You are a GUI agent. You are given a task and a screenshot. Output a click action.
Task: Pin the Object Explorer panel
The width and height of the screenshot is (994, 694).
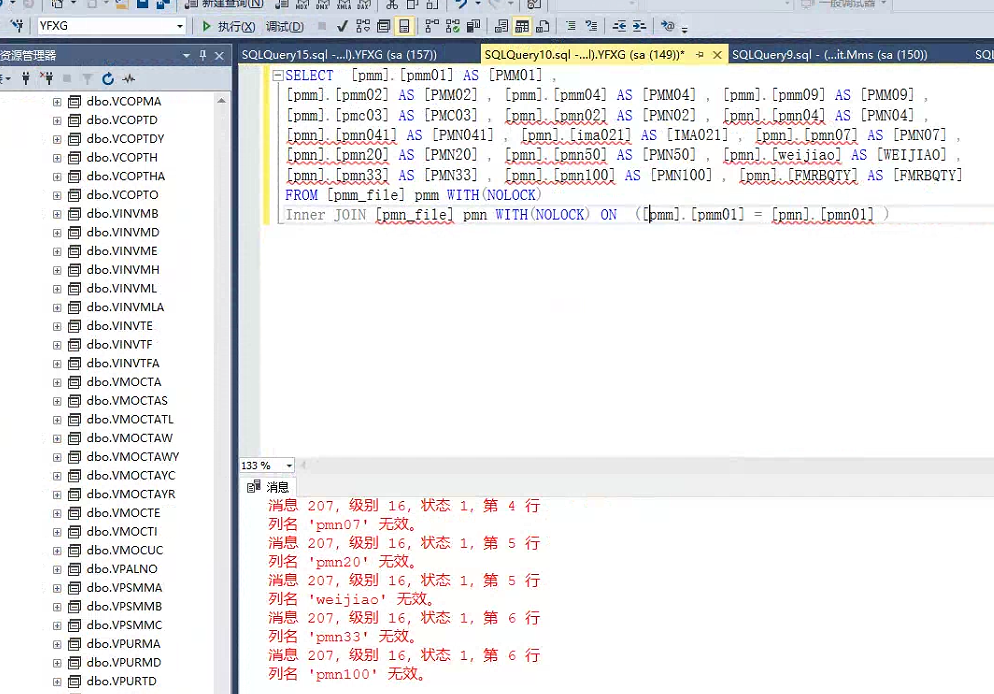click(203, 55)
